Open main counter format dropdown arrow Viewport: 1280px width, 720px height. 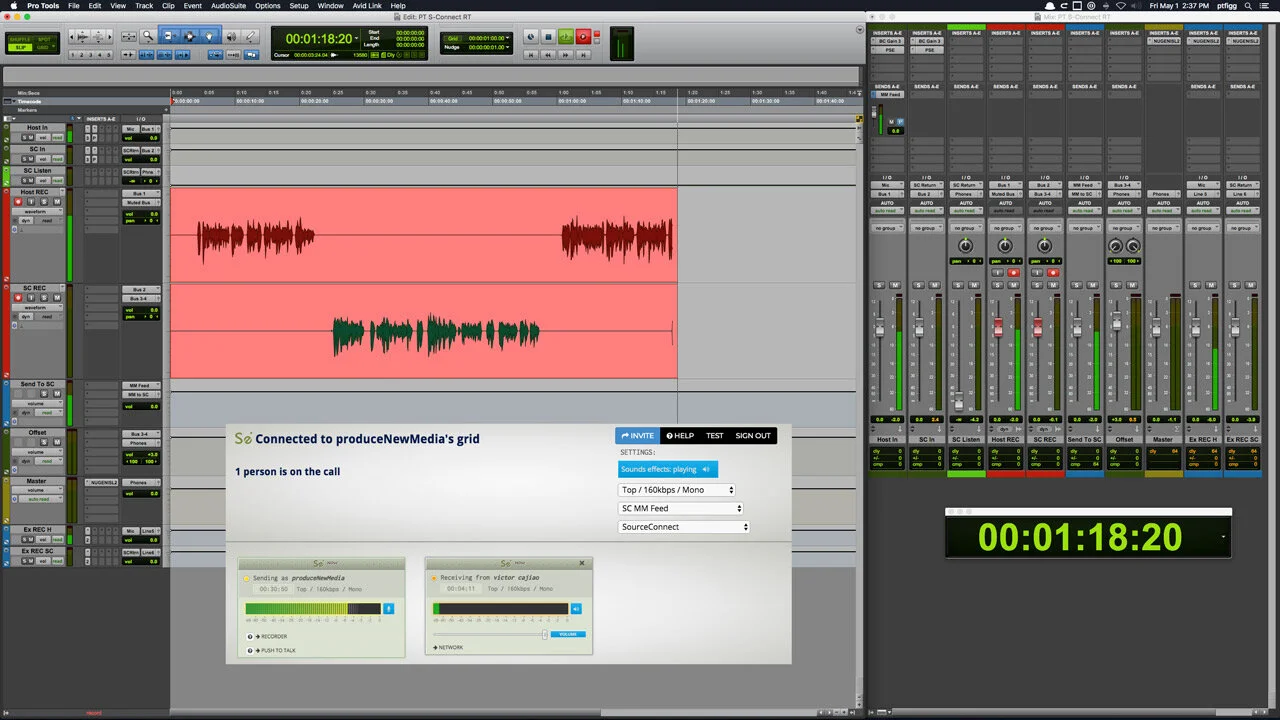click(356, 37)
